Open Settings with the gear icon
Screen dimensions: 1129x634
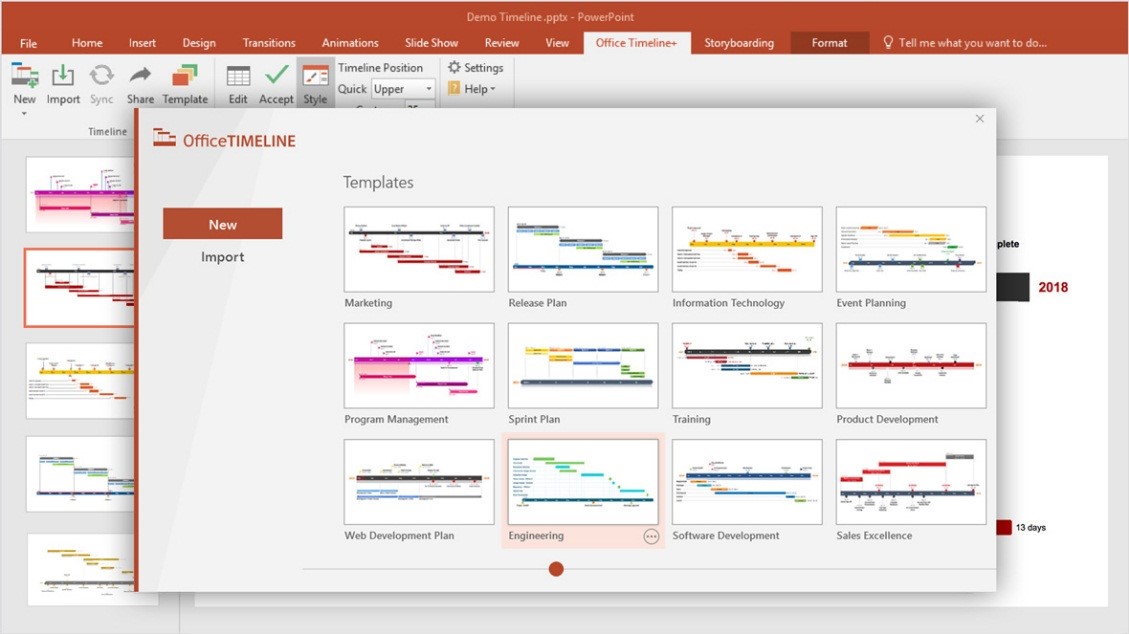[x=454, y=67]
